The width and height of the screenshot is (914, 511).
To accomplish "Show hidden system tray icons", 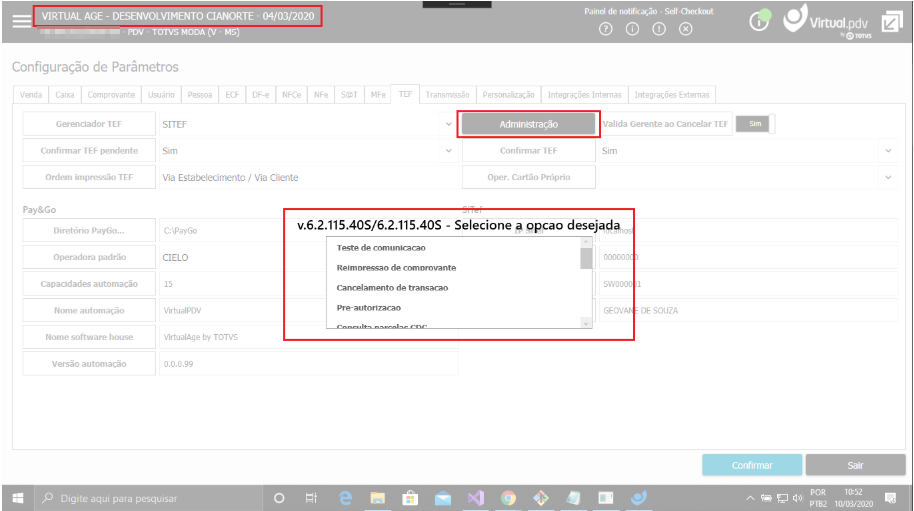I will pos(750,498).
